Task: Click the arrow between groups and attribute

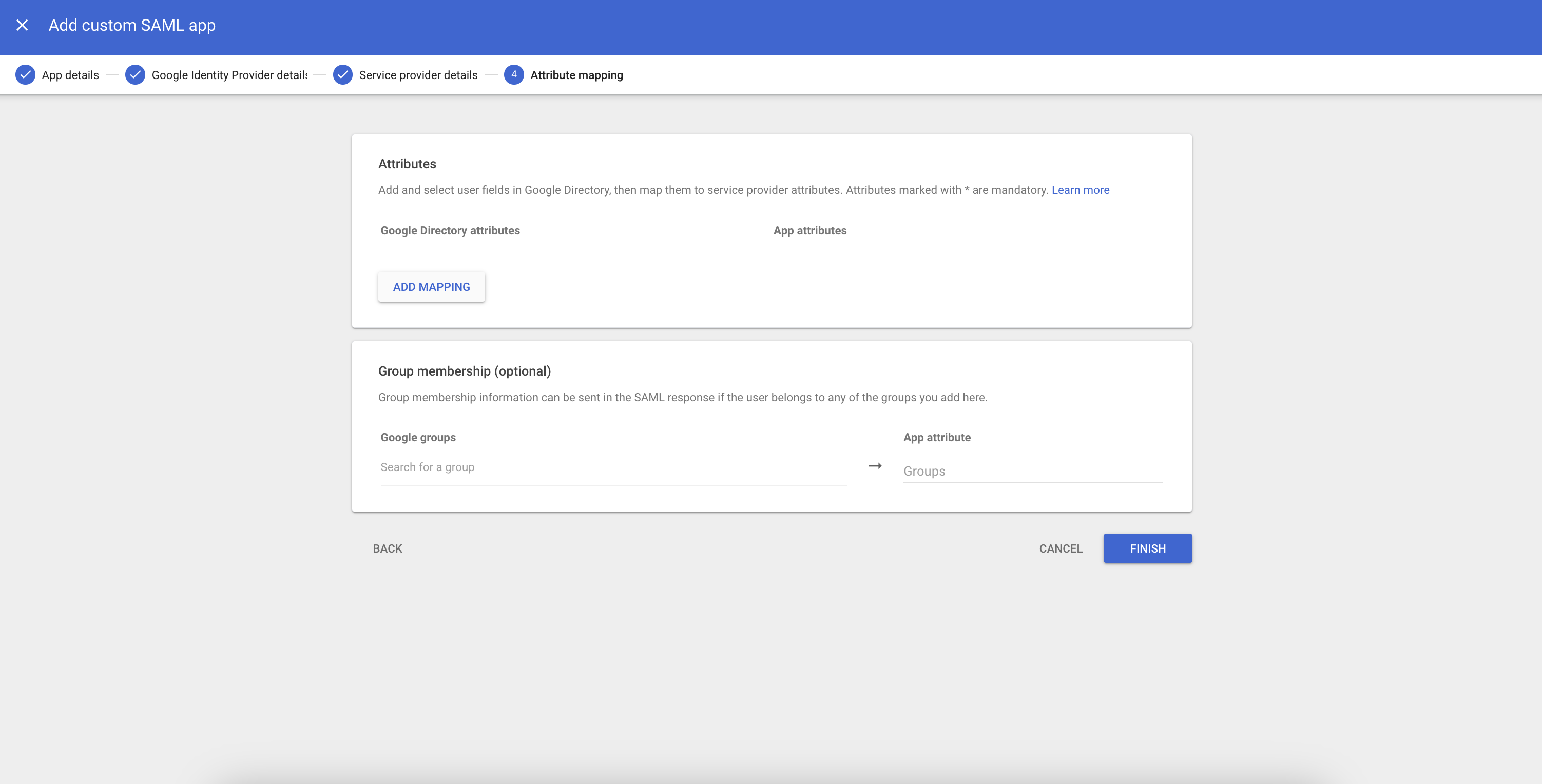Action: (875, 465)
